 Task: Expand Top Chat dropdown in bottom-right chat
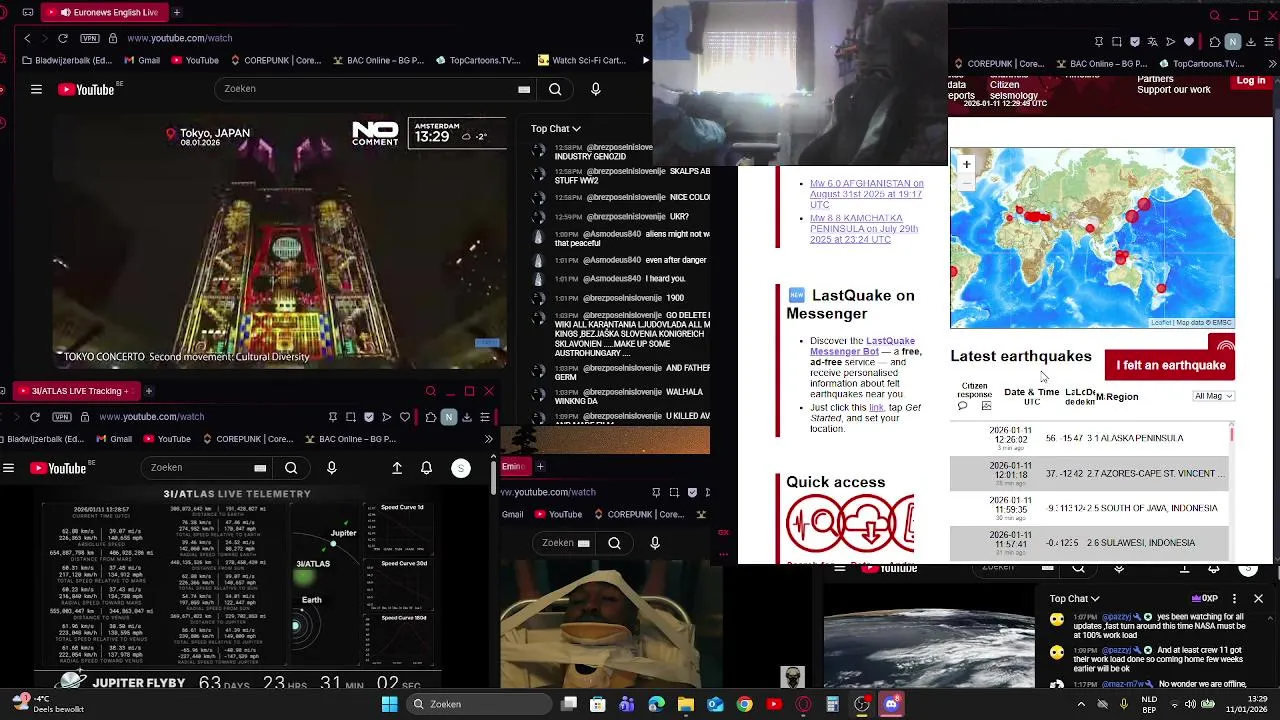point(1074,599)
